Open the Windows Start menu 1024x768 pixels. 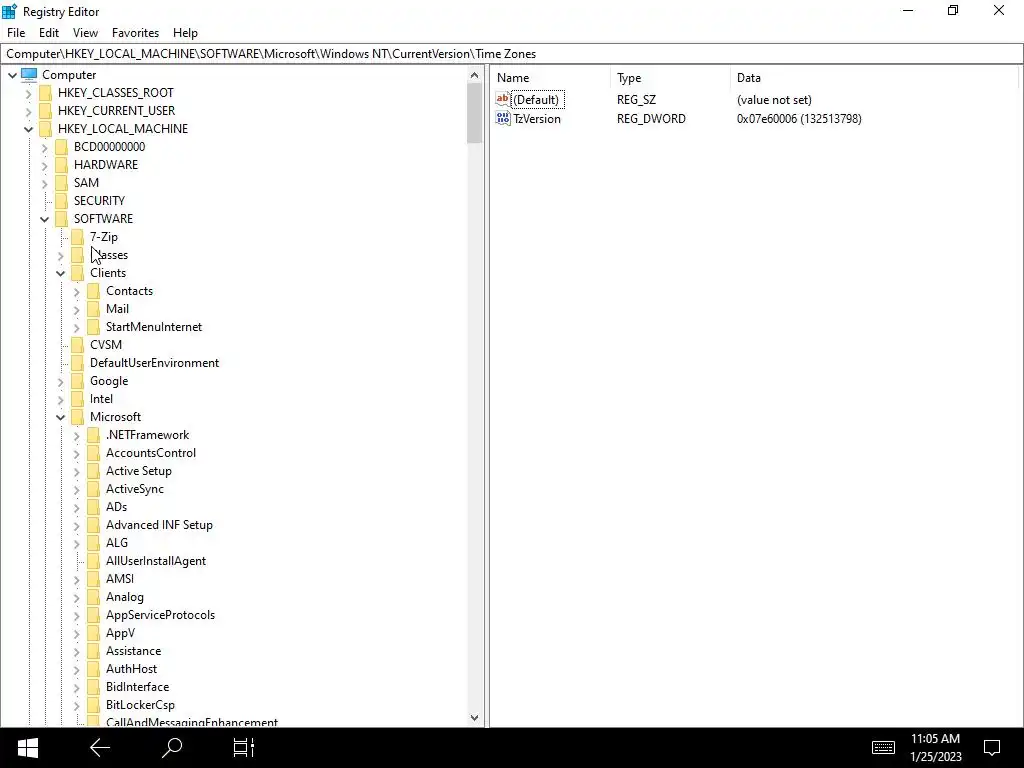click(x=27, y=748)
